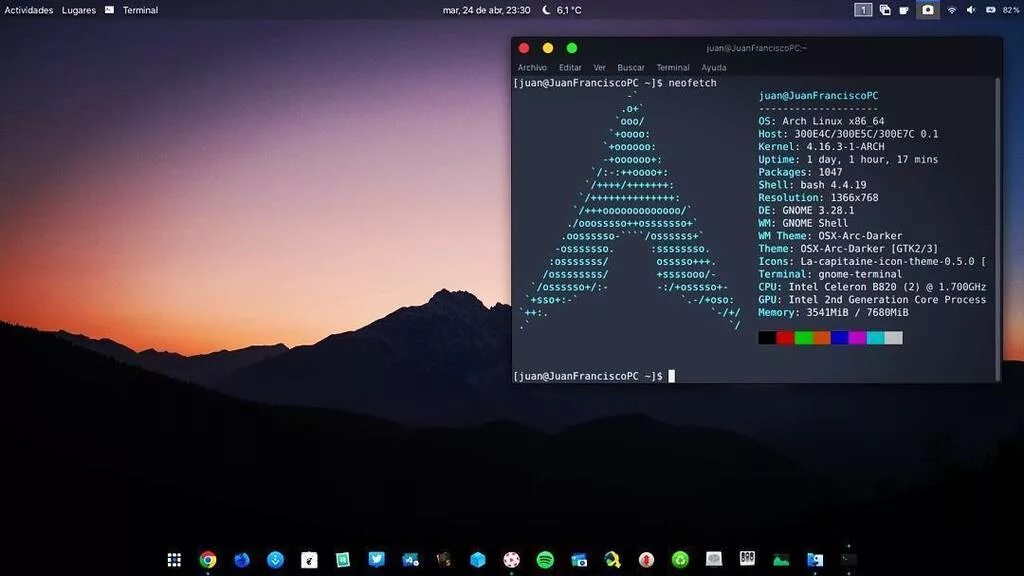Open the Wi-Fi status icon
1024x576 pixels.
(x=952, y=10)
